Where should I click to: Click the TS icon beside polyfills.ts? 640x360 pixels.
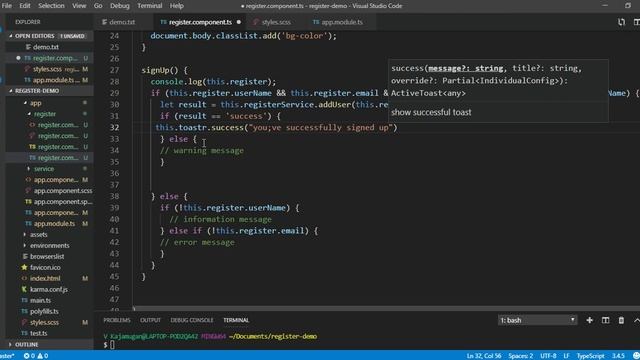point(24,311)
